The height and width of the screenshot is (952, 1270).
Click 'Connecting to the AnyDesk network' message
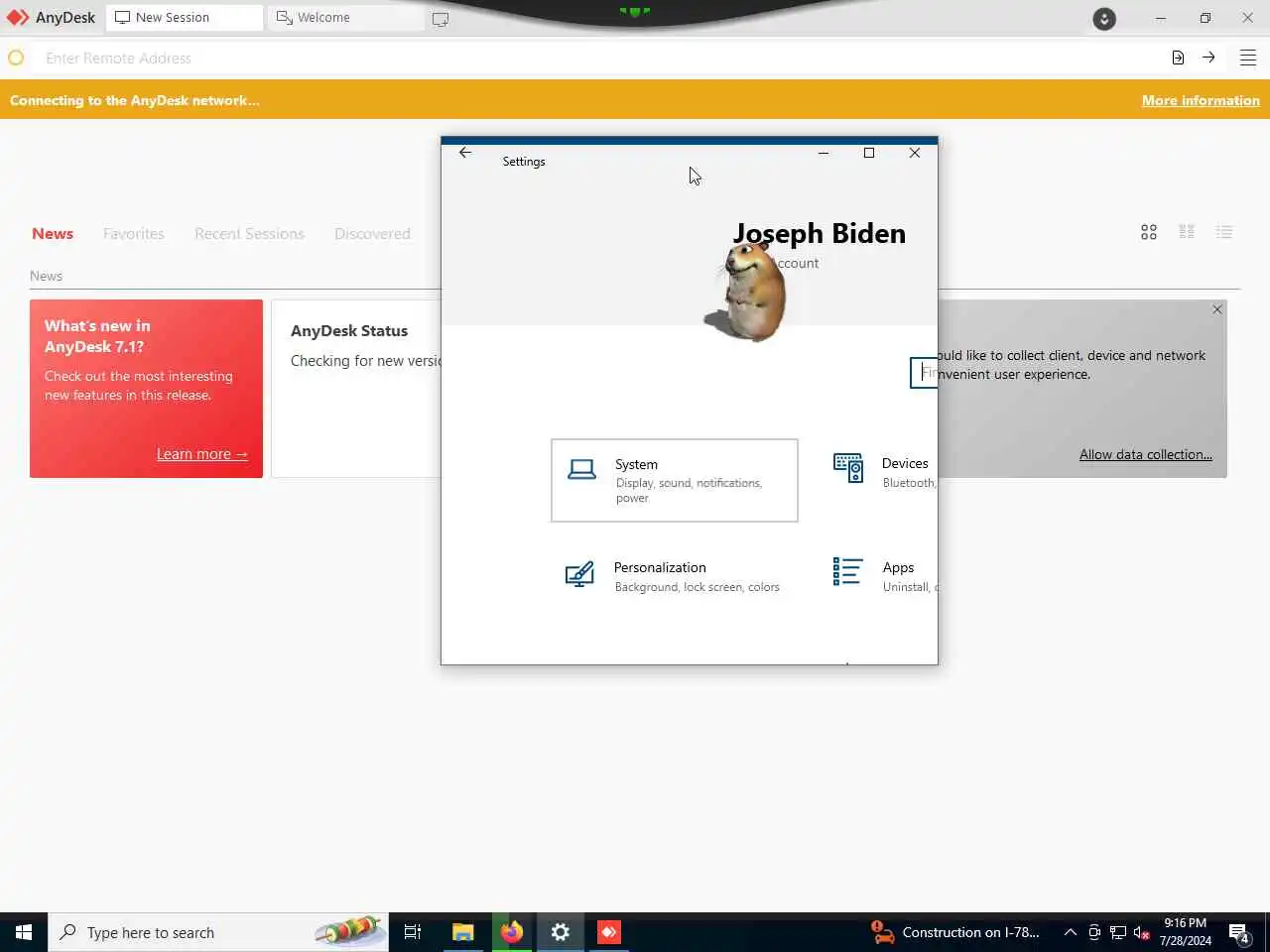coord(135,100)
